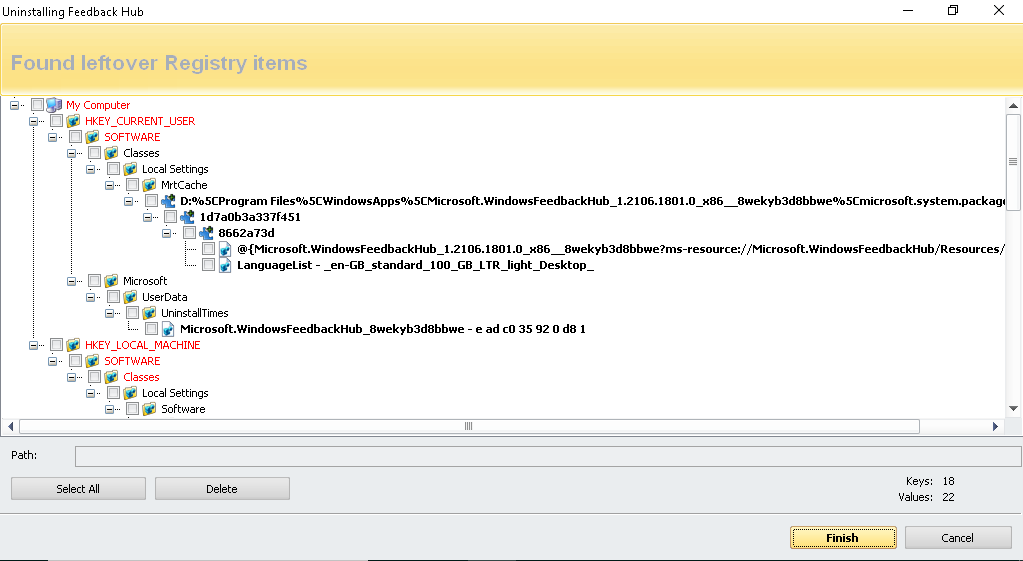Select the 'HKEY_LOCAL_MACHINE' label text
Image resolution: width=1023 pixels, height=561 pixels.
[142, 344]
